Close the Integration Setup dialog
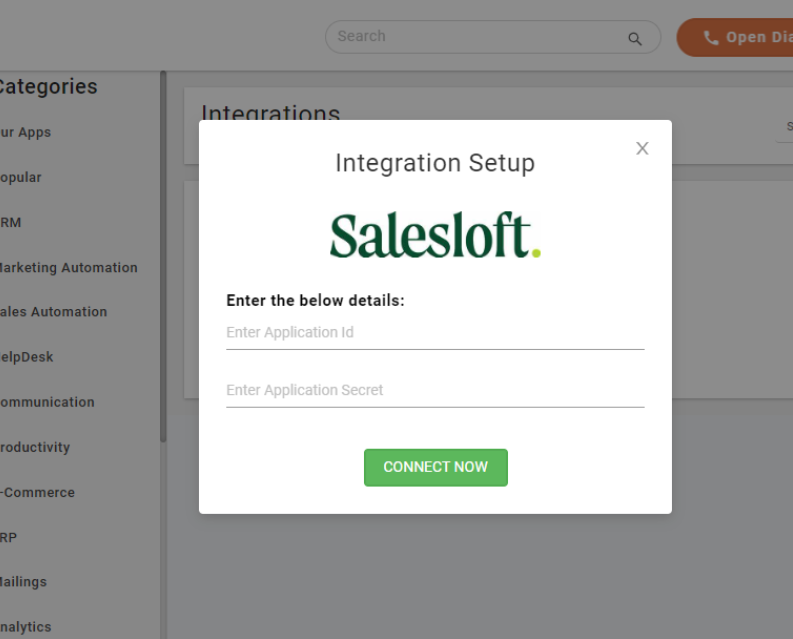 [x=642, y=149]
